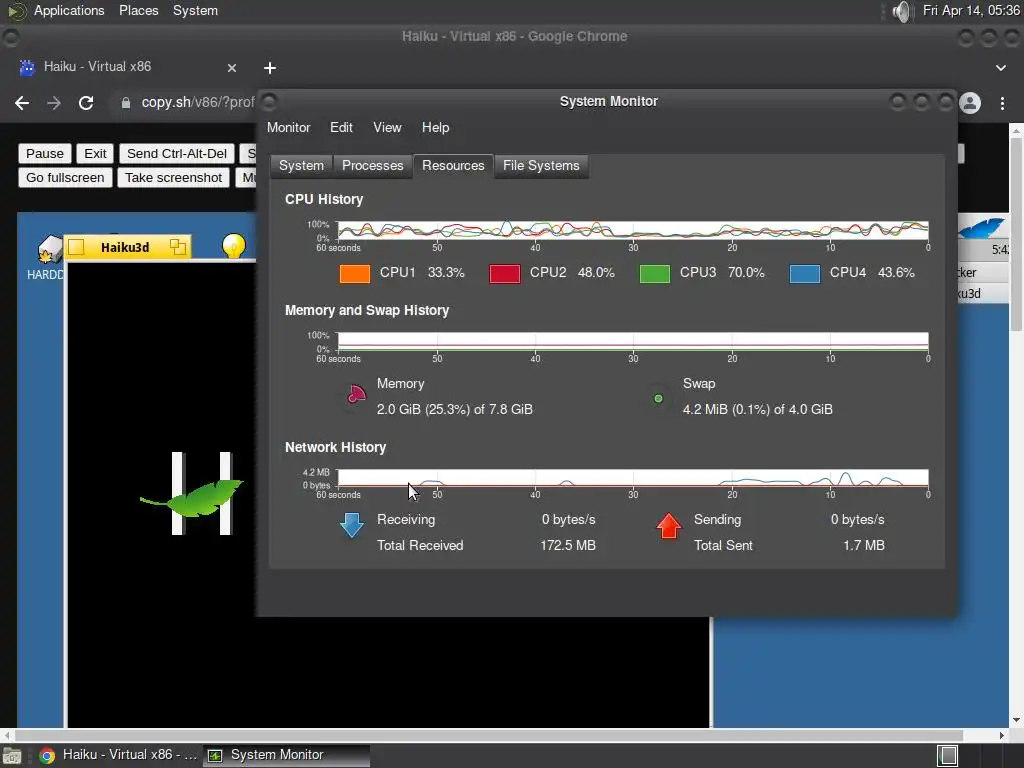Click the Haiku3d window zoom button
Viewport: 1024px width, 768px height.
(x=178, y=247)
